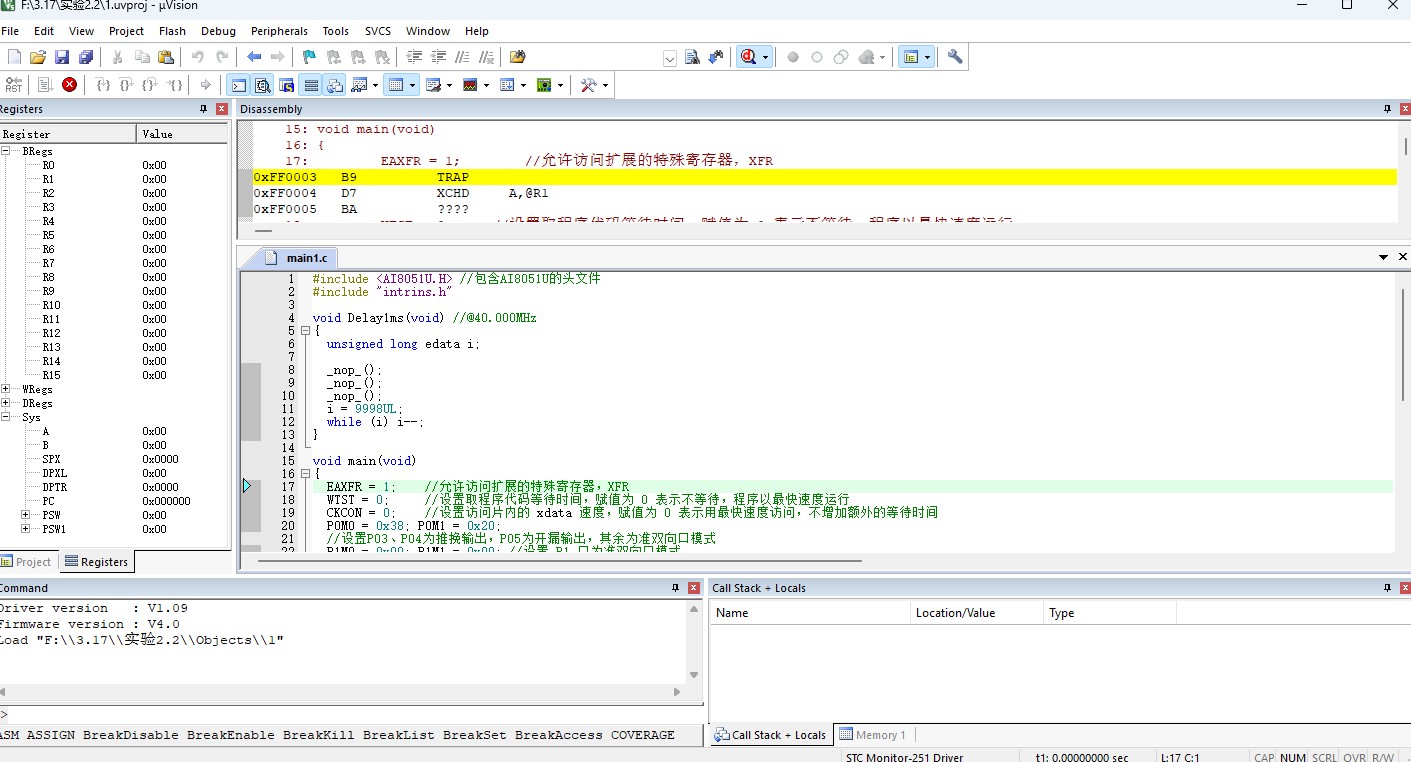The height and width of the screenshot is (762, 1411).
Task: Open the Debug menu
Action: (218, 31)
